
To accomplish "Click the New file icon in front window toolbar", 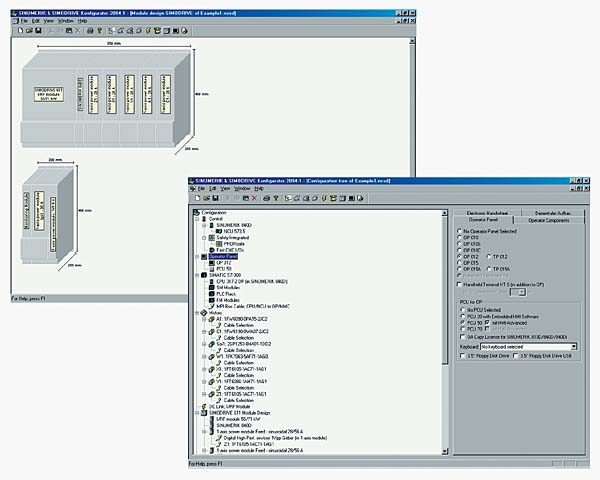I will coord(195,199).
